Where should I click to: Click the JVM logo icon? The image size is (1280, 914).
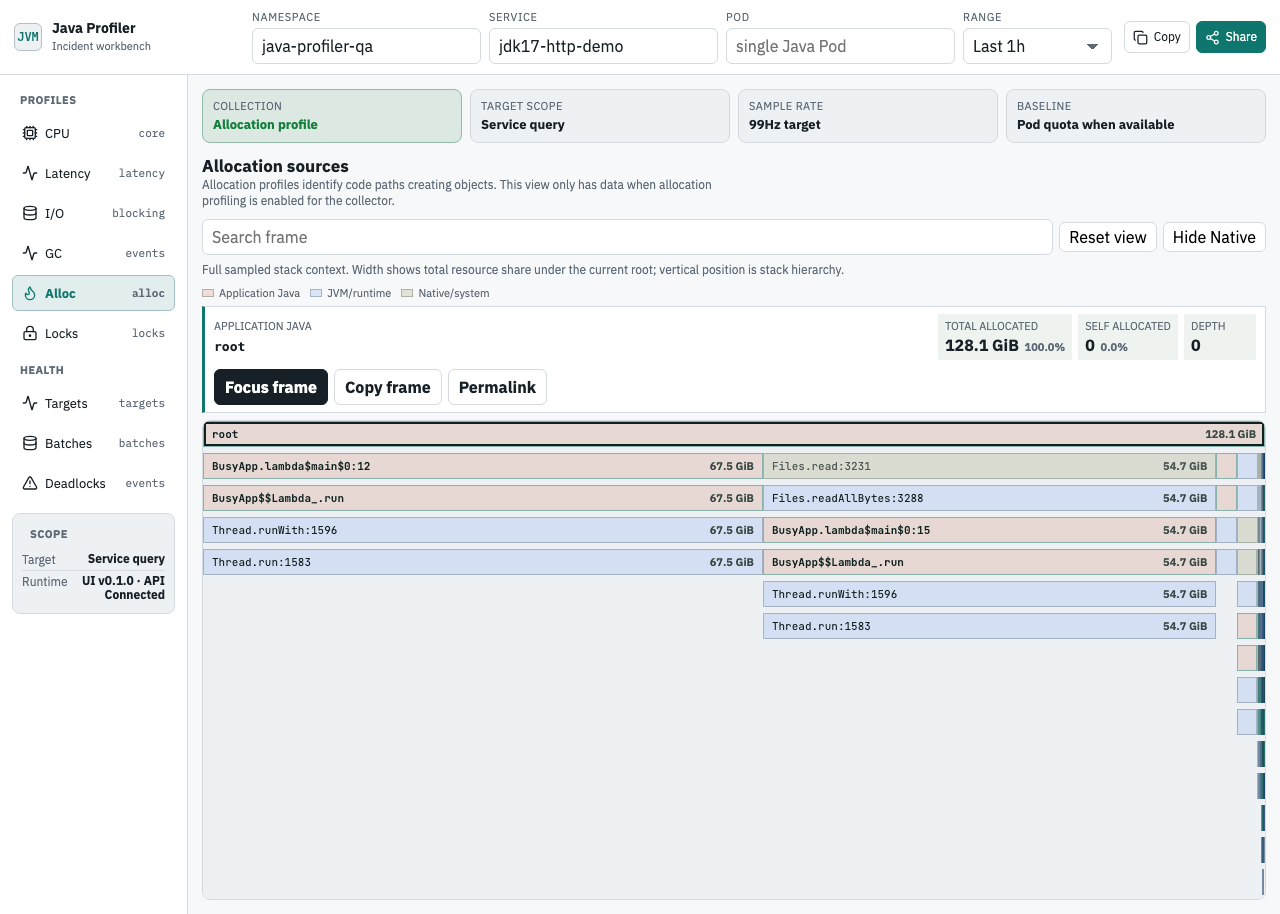(x=28, y=37)
